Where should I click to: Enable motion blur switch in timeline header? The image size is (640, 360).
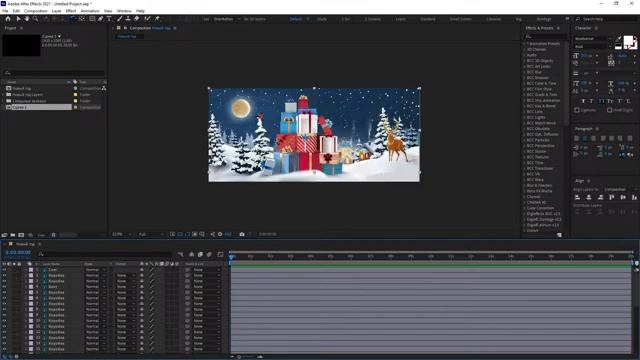(209, 254)
